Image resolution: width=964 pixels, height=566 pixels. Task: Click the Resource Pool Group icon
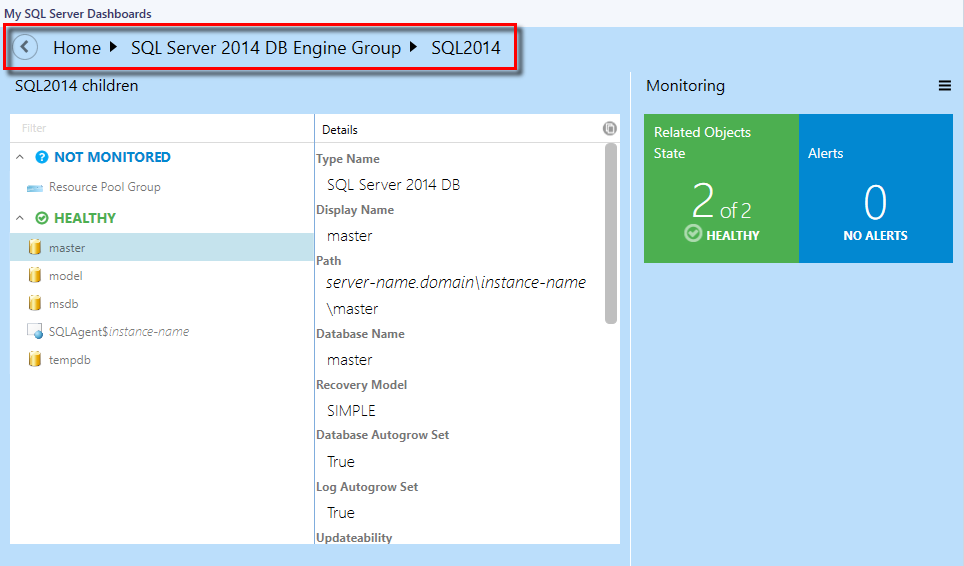coord(34,187)
